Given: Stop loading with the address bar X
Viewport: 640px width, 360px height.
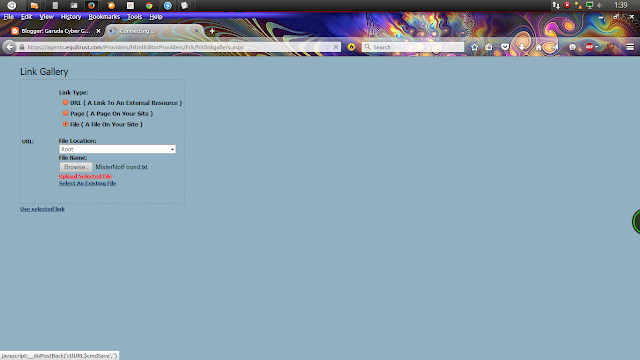Looking at the screenshot, I should click(x=336, y=47).
